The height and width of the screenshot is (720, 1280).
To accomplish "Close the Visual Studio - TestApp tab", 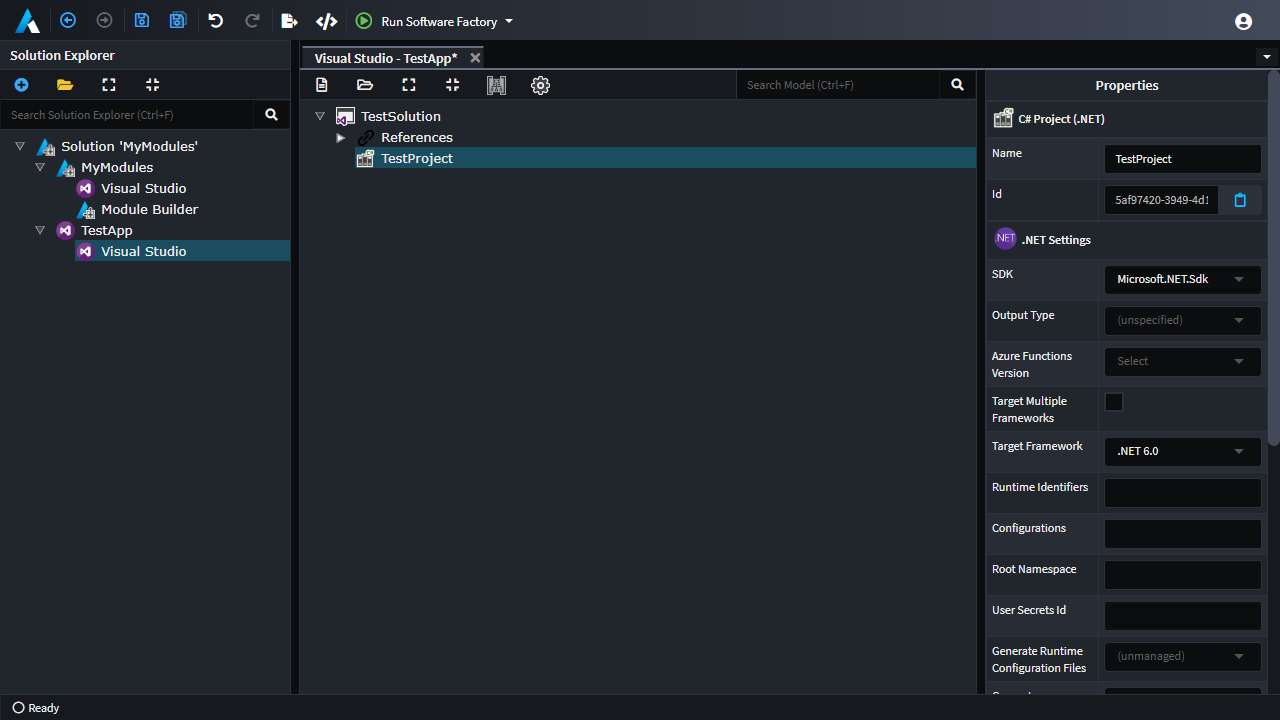I will [475, 58].
